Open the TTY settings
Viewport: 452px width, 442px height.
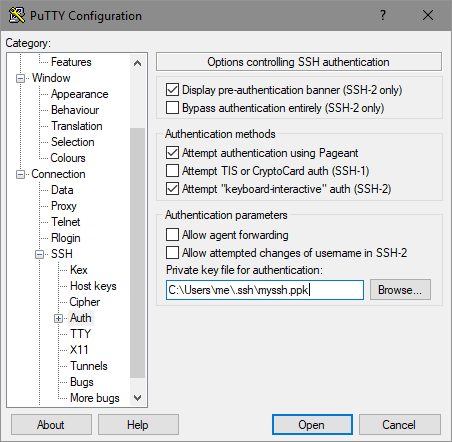click(80, 334)
